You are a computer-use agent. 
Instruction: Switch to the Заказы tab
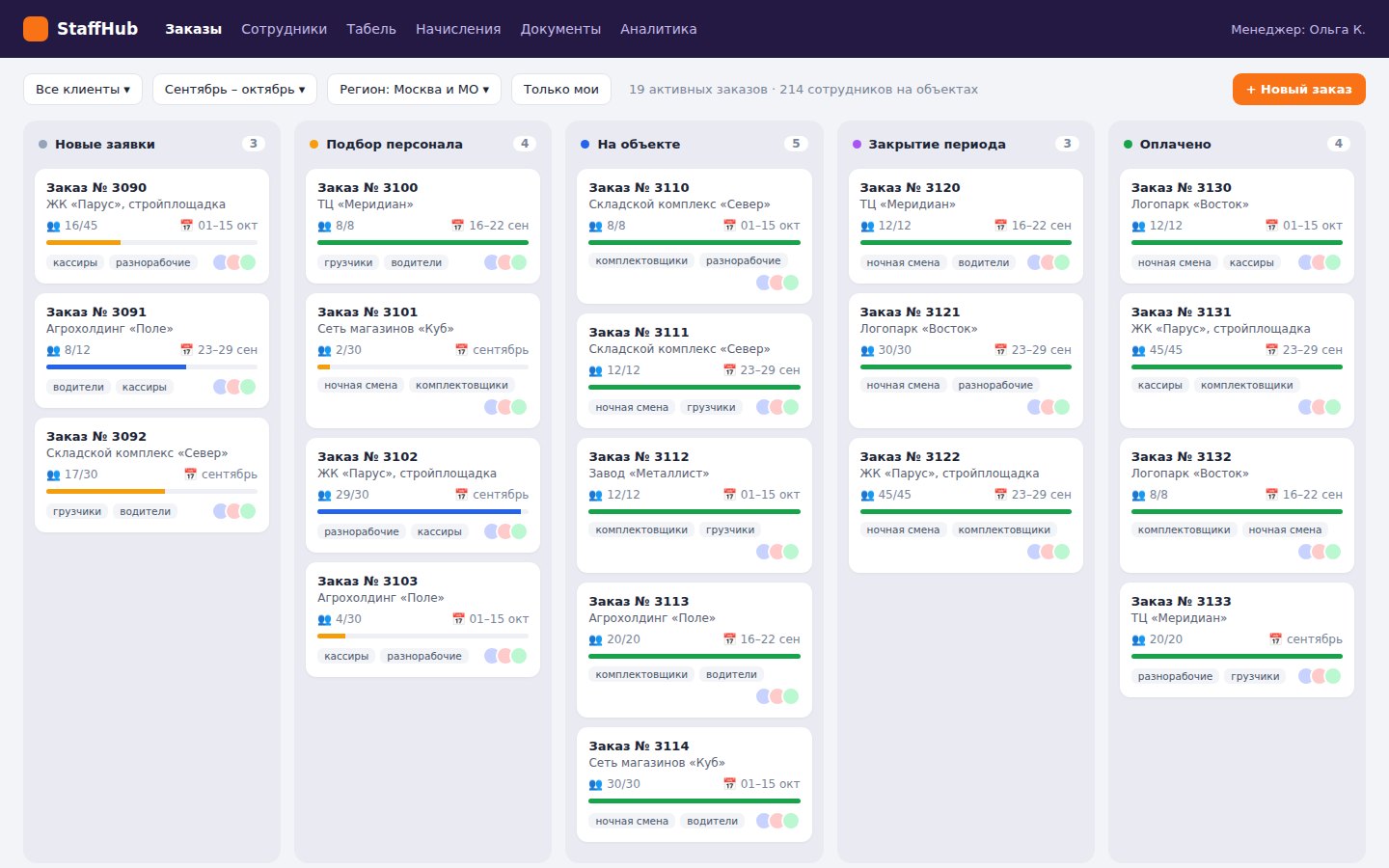point(193,29)
